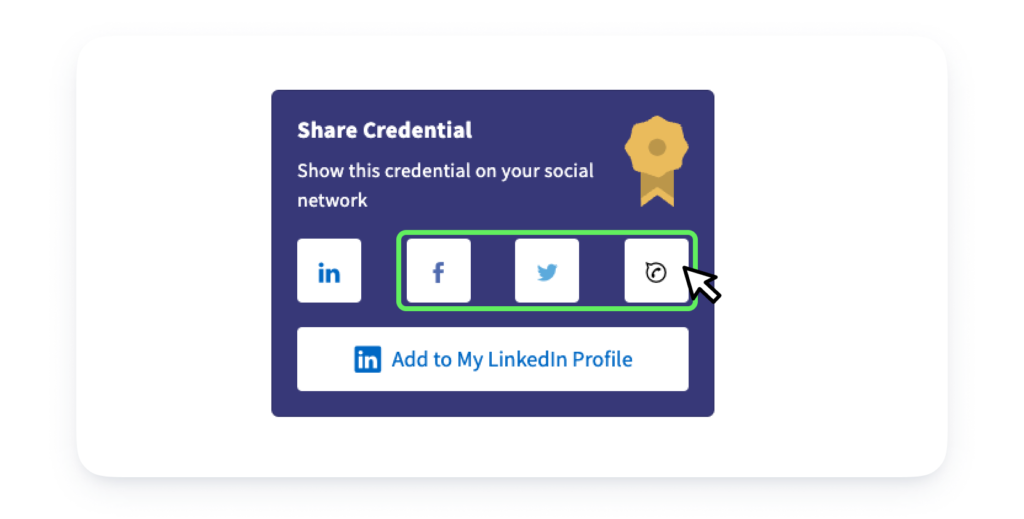Viewport: 1024px width, 519px height.
Task: Share credential via the LinkedIn icon tile
Action: (x=328, y=270)
